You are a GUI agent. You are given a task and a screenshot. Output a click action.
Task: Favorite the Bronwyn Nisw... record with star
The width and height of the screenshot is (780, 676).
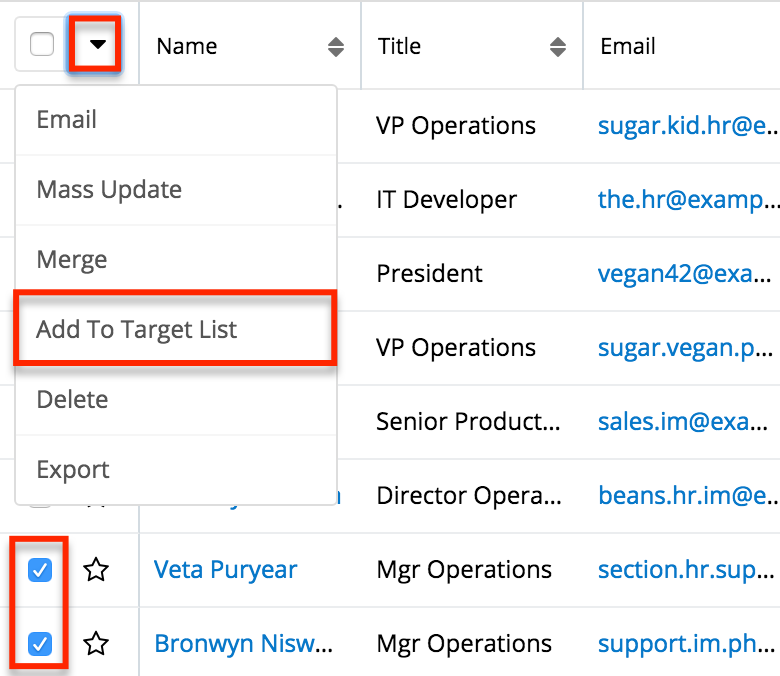point(96,644)
